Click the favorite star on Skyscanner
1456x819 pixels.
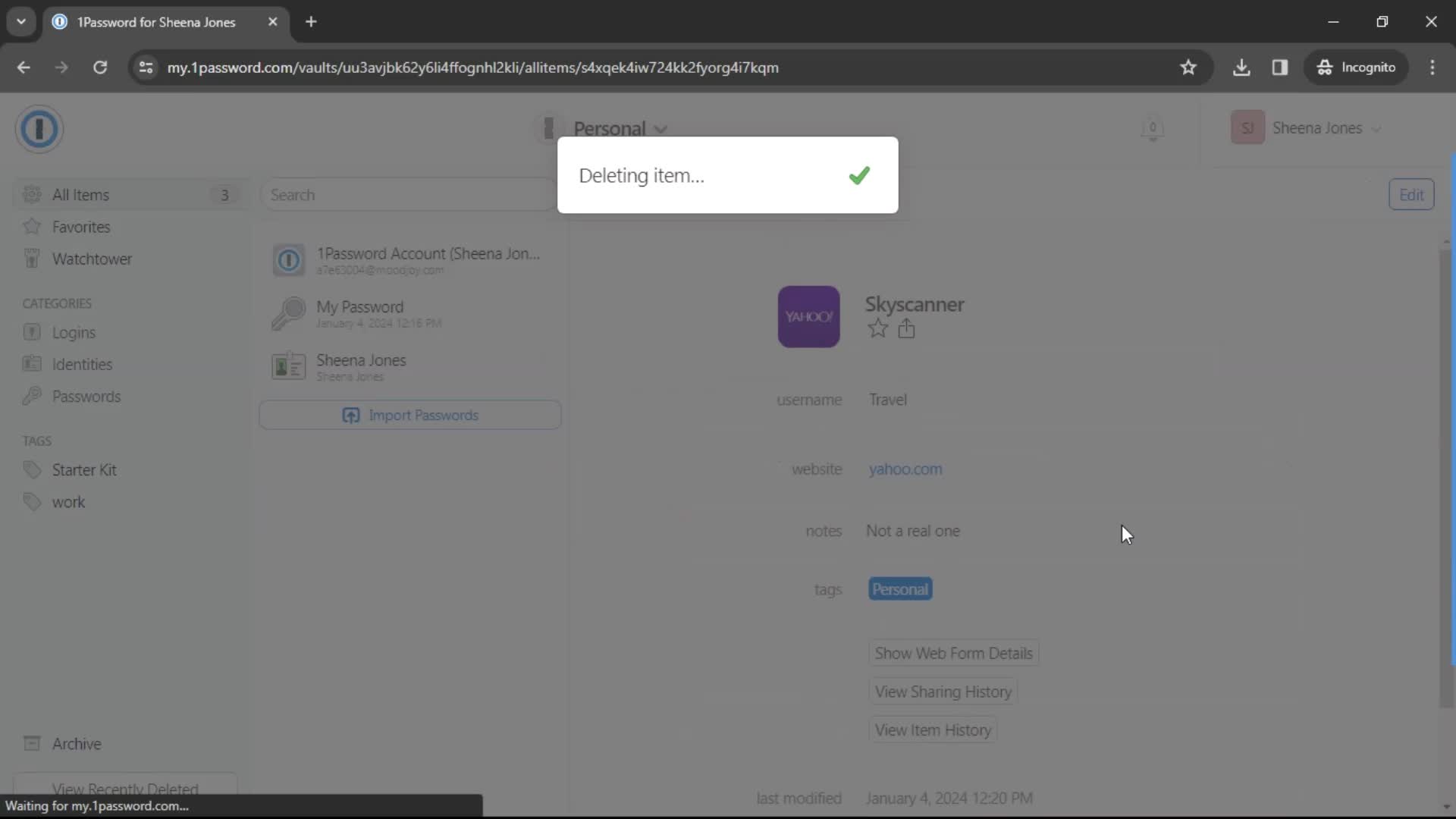click(877, 329)
